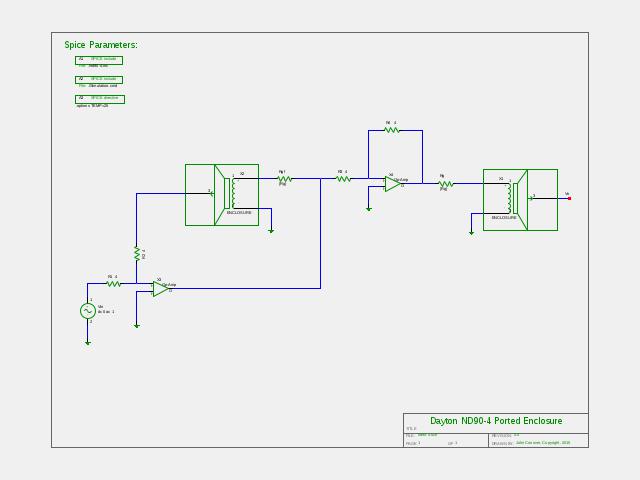This screenshot has width=640, height=480.
Task: Select the long wire from lower OpAmp output
Action: click(245, 289)
